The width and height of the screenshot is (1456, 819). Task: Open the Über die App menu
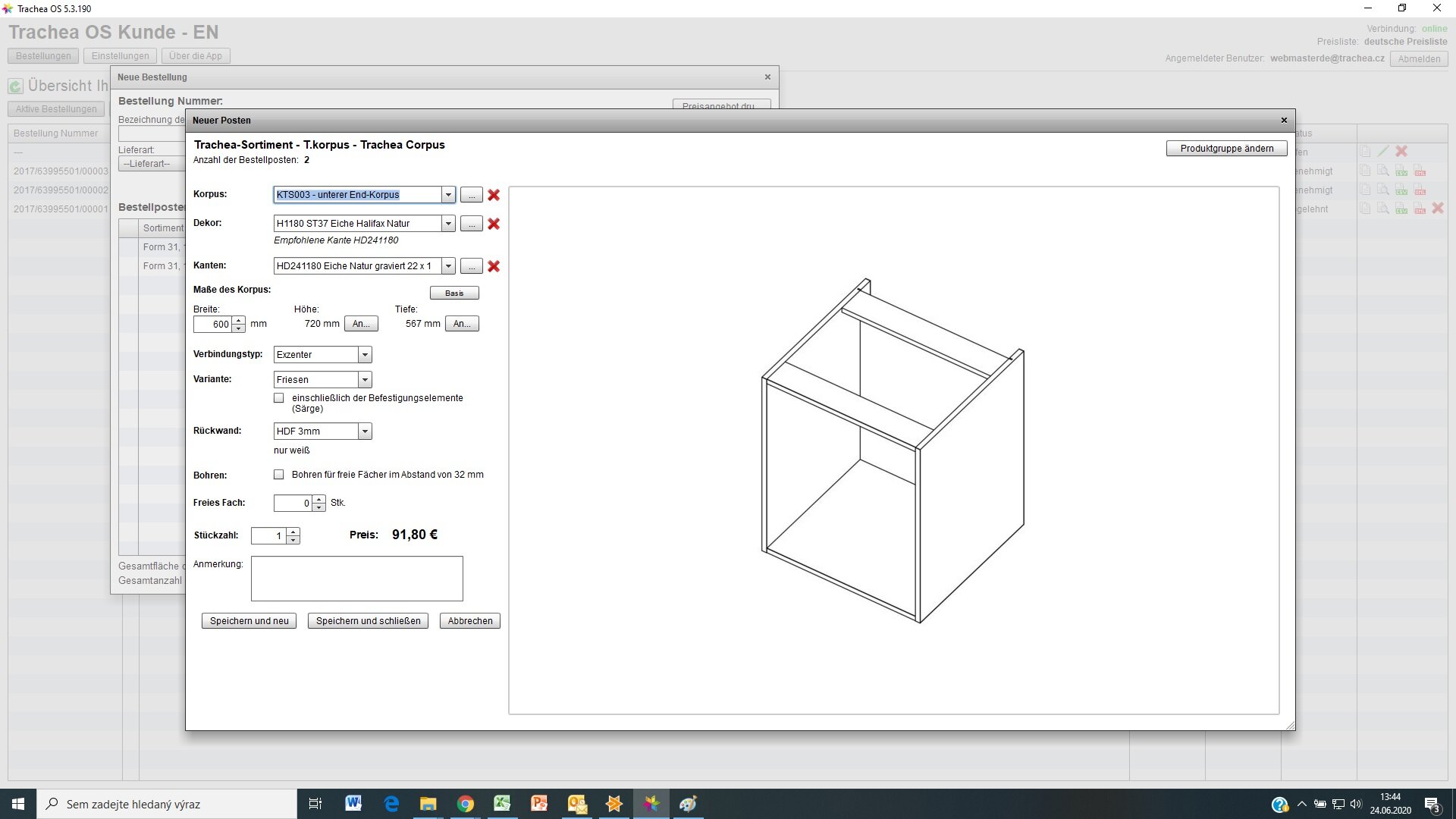196,56
